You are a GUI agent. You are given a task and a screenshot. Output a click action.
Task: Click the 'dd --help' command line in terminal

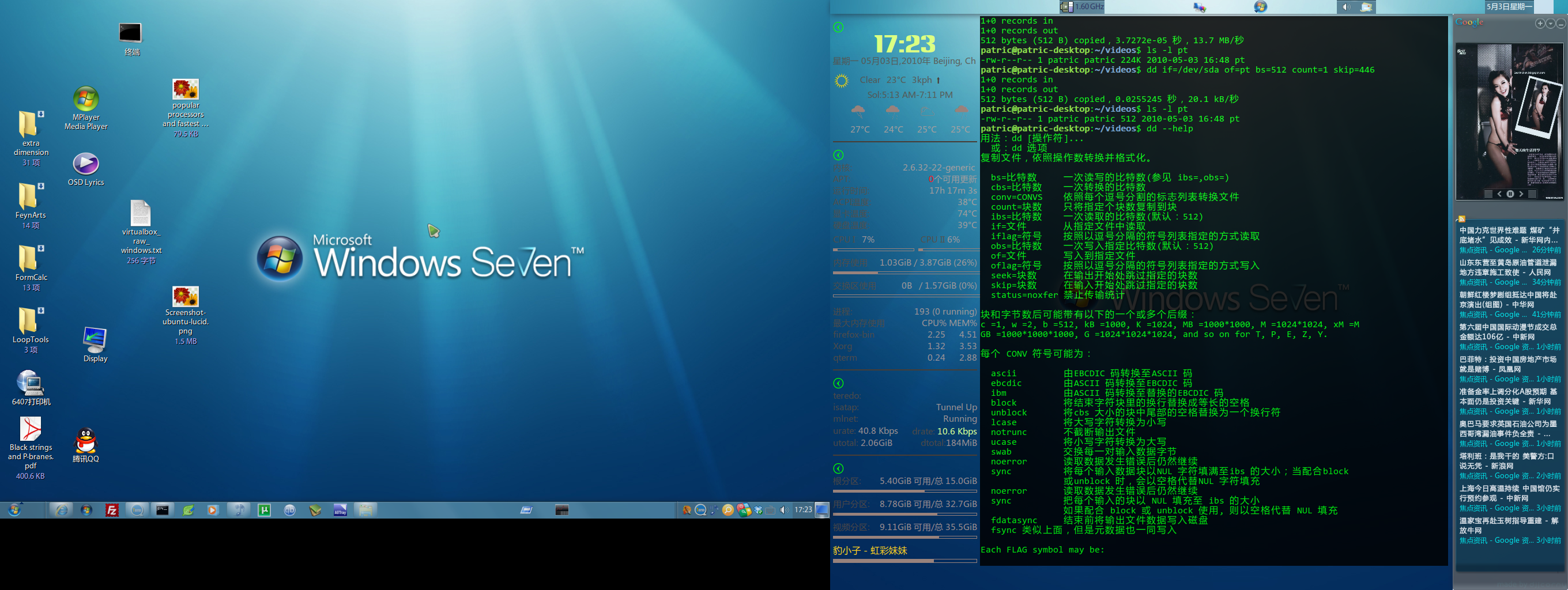pyautogui.click(x=1087, y=128)
